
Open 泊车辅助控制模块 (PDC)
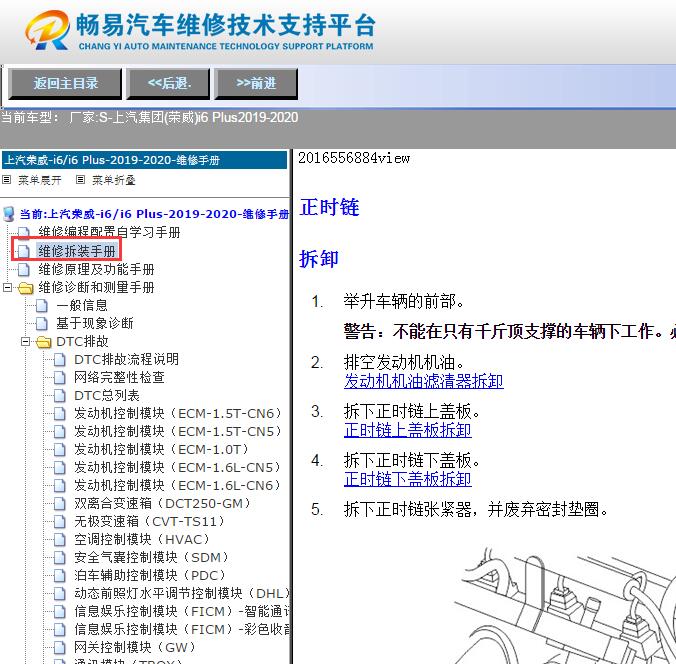(150, 575)
